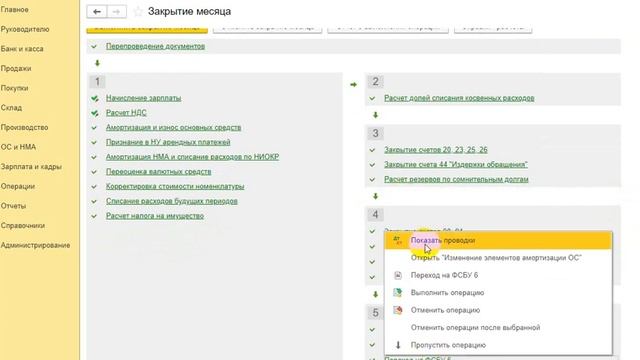Open Списание расходов будущих периодов link

(172, 201)
